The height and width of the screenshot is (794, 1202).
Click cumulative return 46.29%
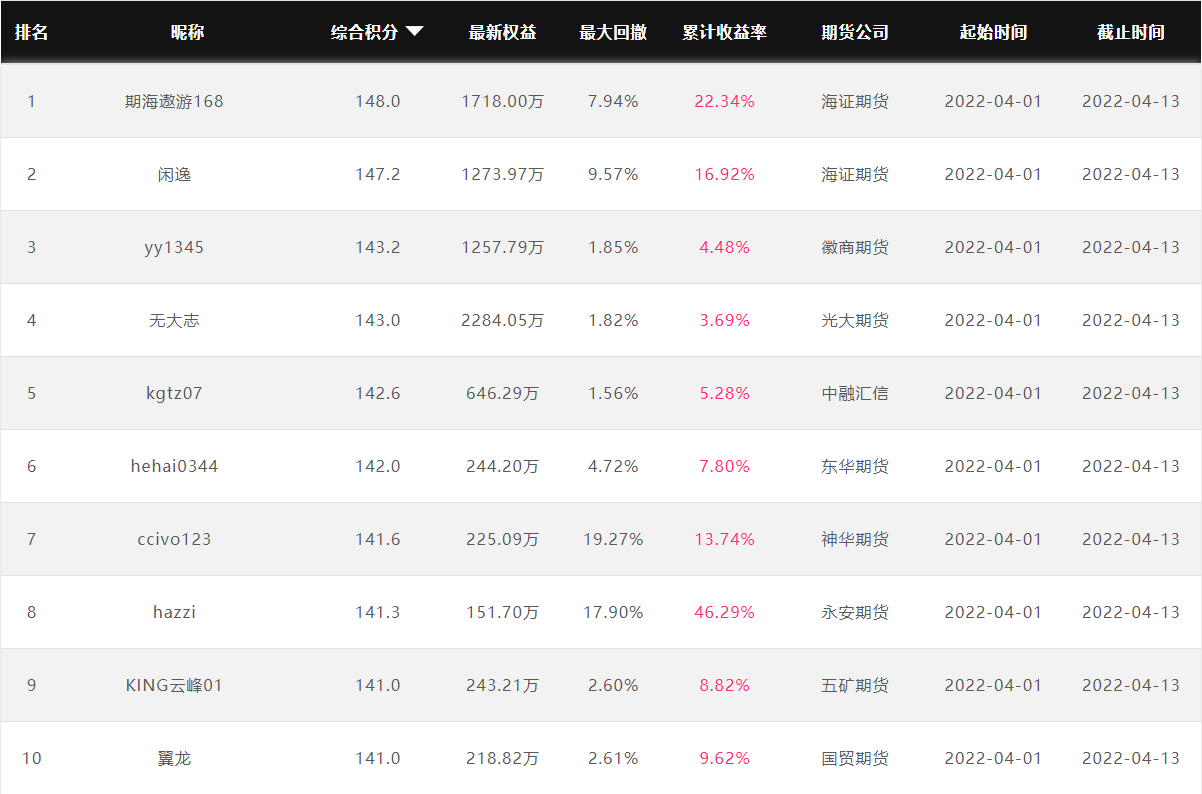[x=725, y=612]
